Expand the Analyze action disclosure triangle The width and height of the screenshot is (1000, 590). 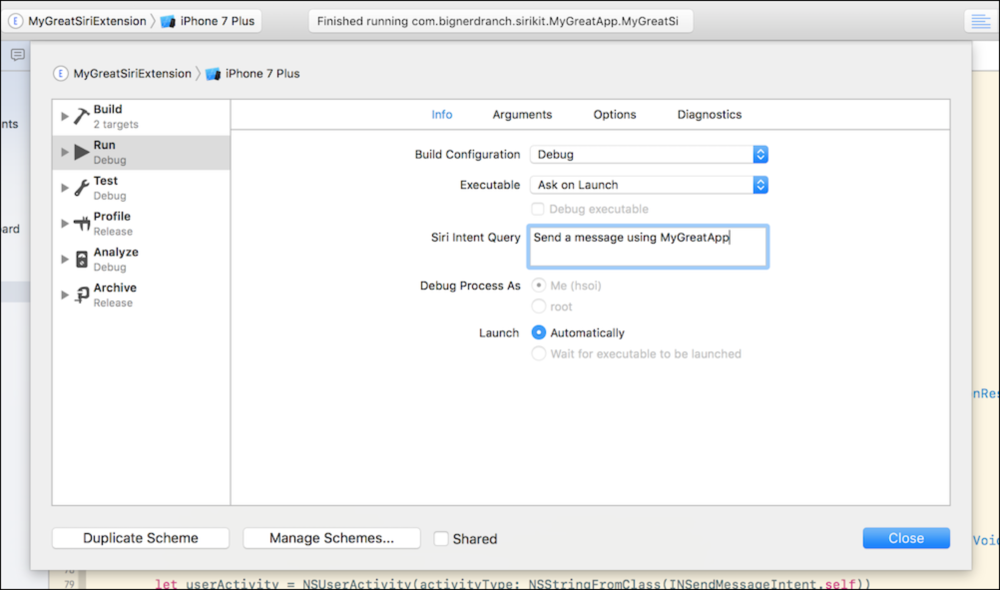(x=64, y=259)
